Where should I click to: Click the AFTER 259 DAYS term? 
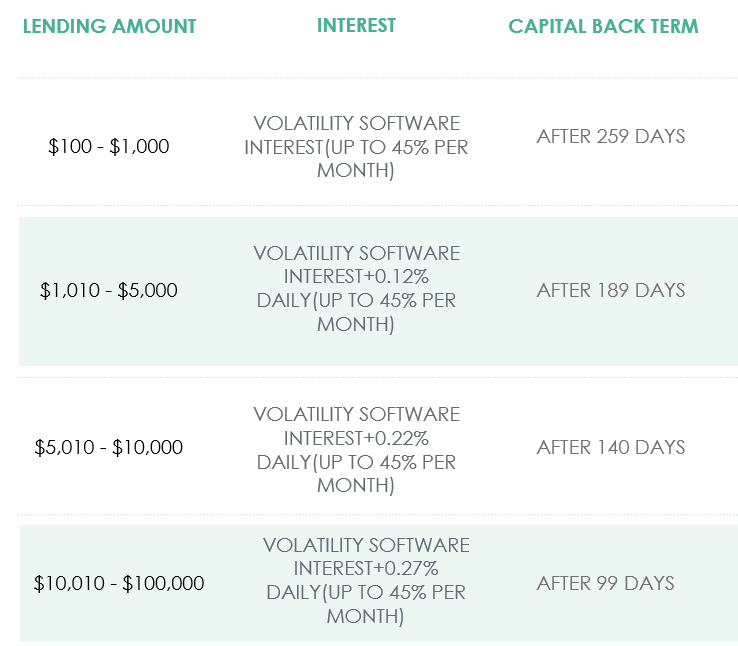tap(611, 136)
